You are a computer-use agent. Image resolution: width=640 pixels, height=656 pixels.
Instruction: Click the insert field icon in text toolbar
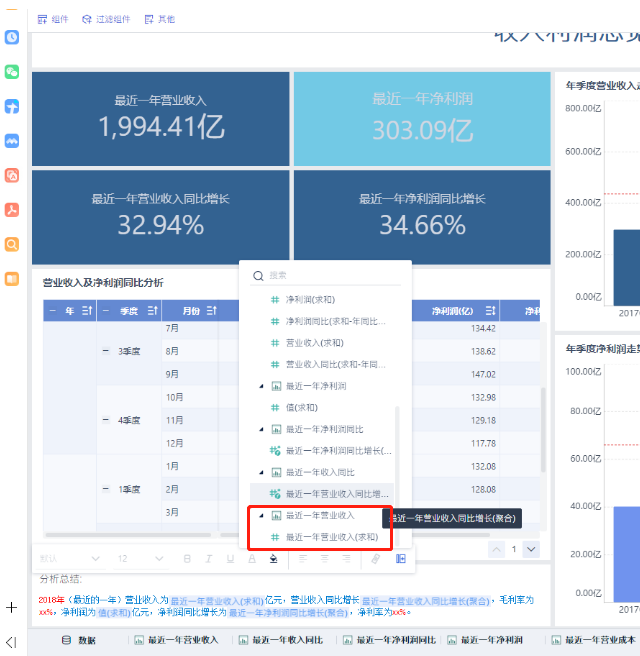(401, 559)
